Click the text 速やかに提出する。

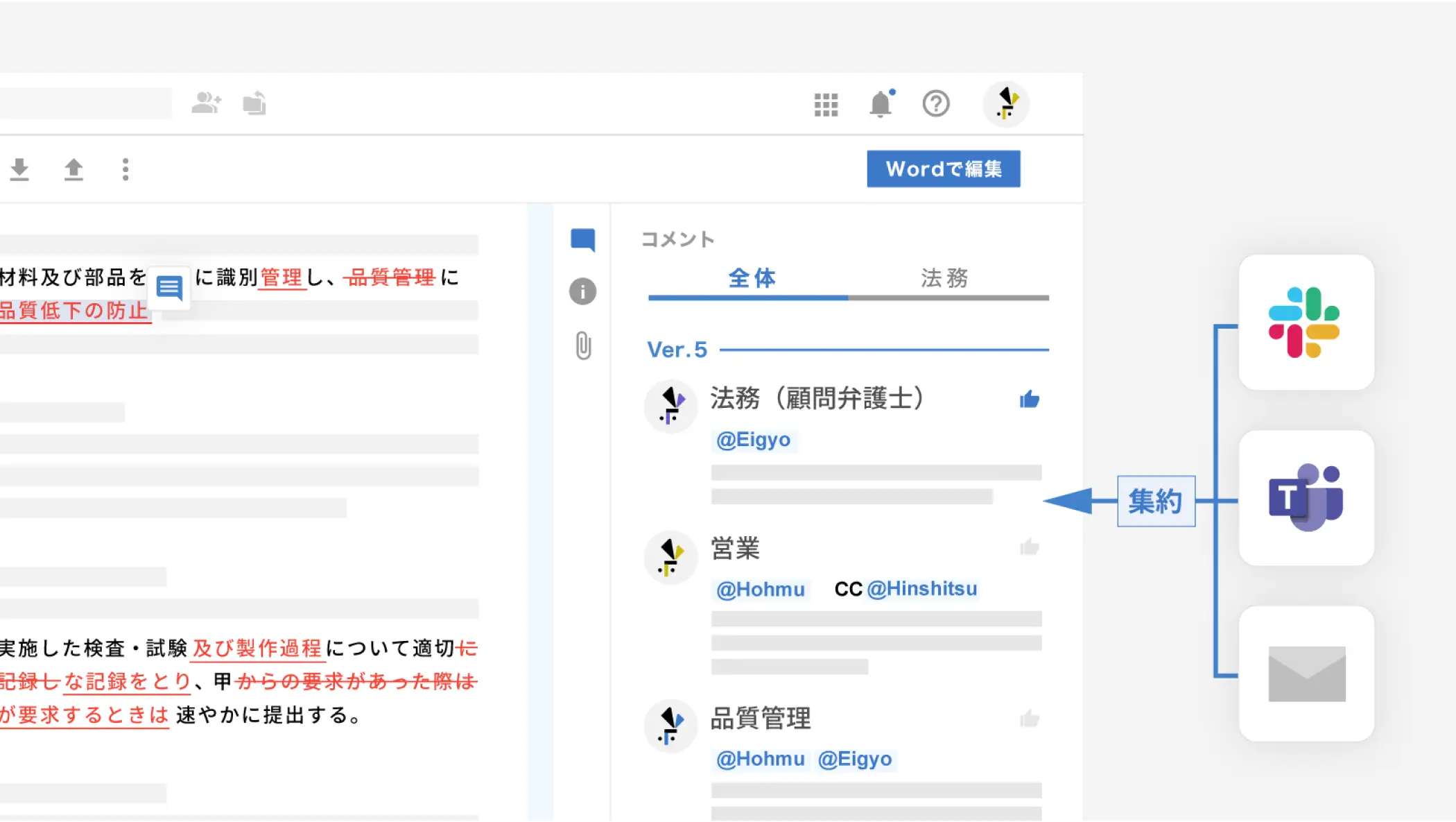[269, 715]
